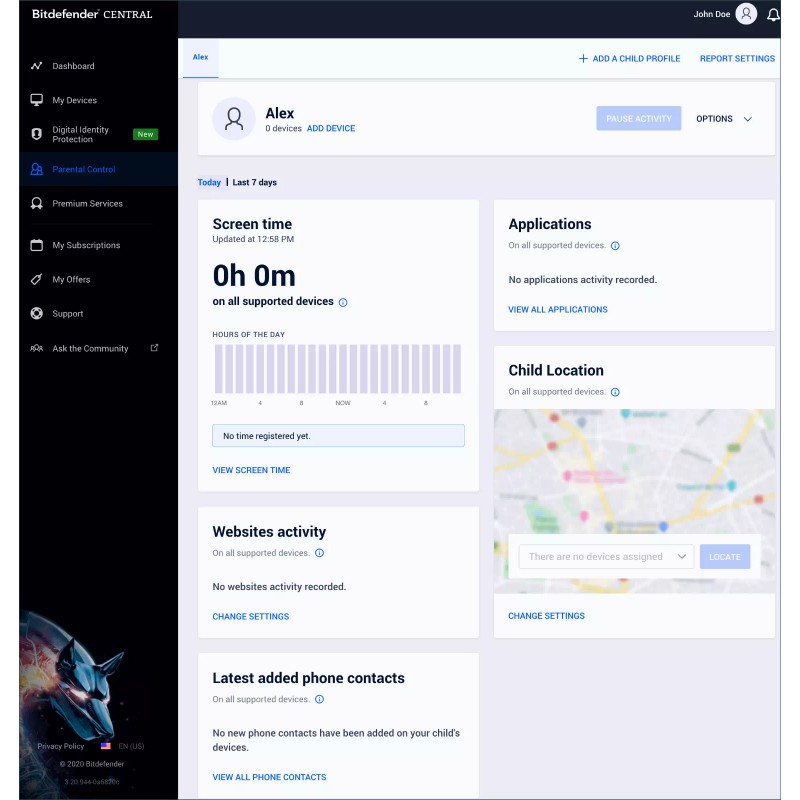The image size is (800, 800).
Task: Expand the Options dropdown for Alex
Action: click(723, 119)
